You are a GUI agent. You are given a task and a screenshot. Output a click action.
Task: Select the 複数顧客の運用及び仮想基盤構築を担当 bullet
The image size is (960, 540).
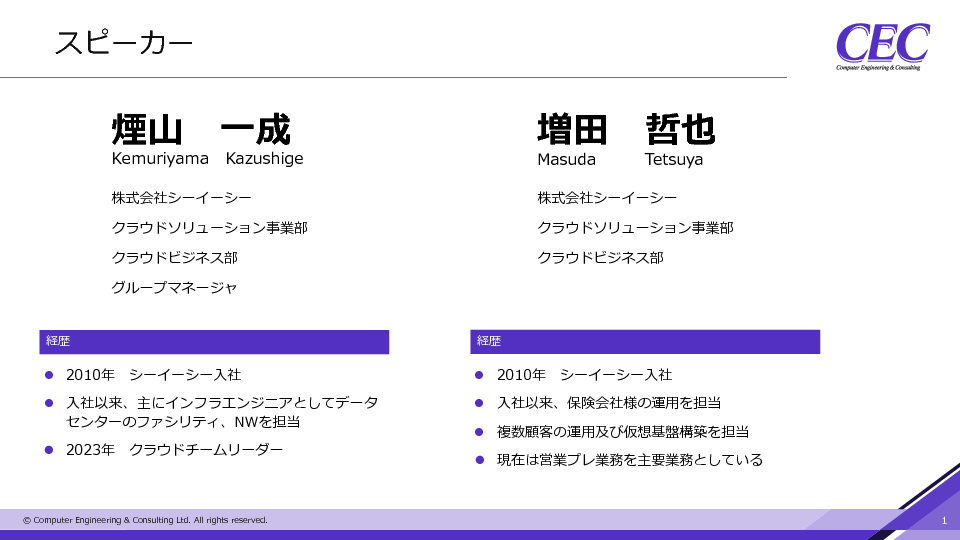point(623,432)
